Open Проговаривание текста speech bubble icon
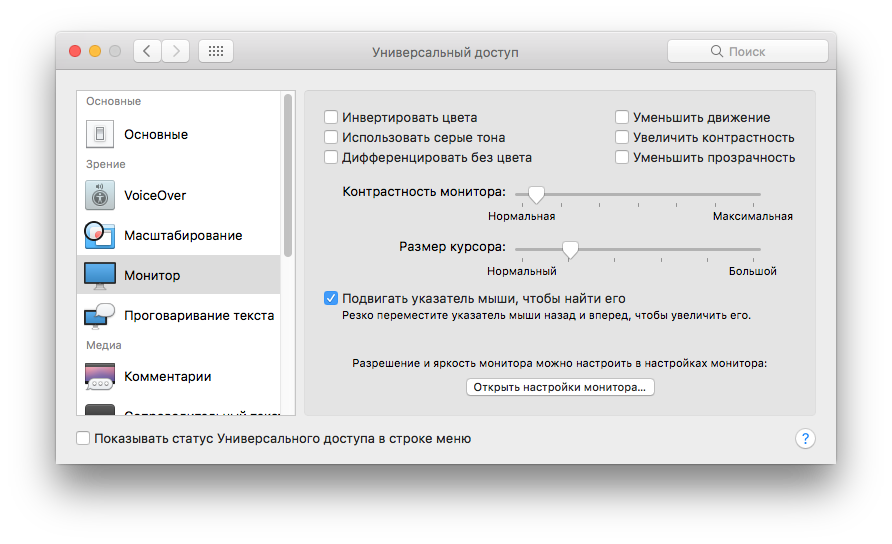This screenshot has width=892, height=544. coord(100,316)
